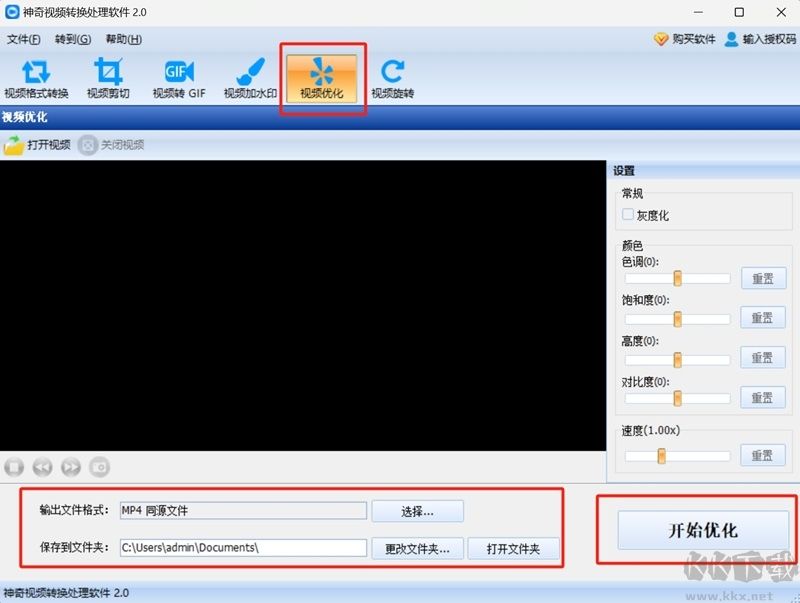The height and width of the screenshot is (603, 800).
Task: Adjust the 速度 speed slider
Action: [662, 455]
